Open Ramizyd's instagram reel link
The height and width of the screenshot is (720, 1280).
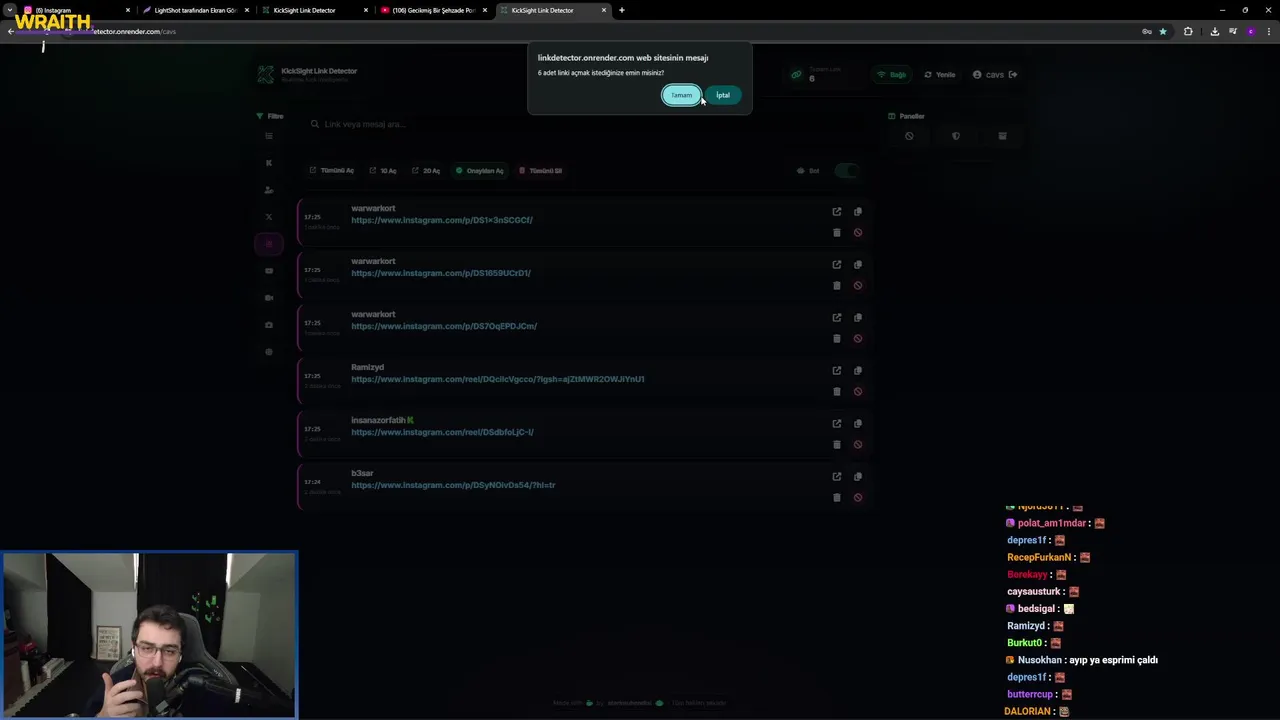498,379
